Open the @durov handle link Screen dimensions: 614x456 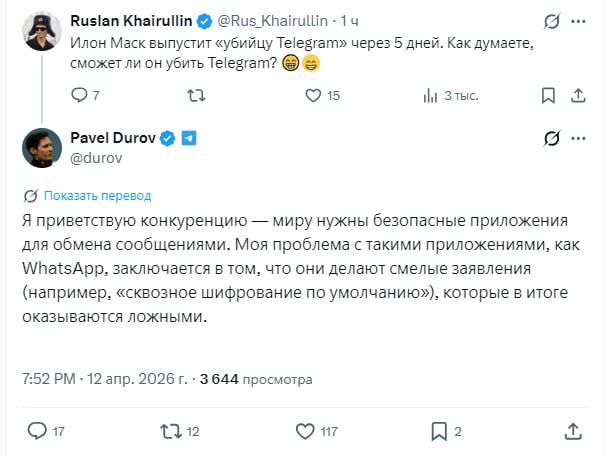click(95, 158)
